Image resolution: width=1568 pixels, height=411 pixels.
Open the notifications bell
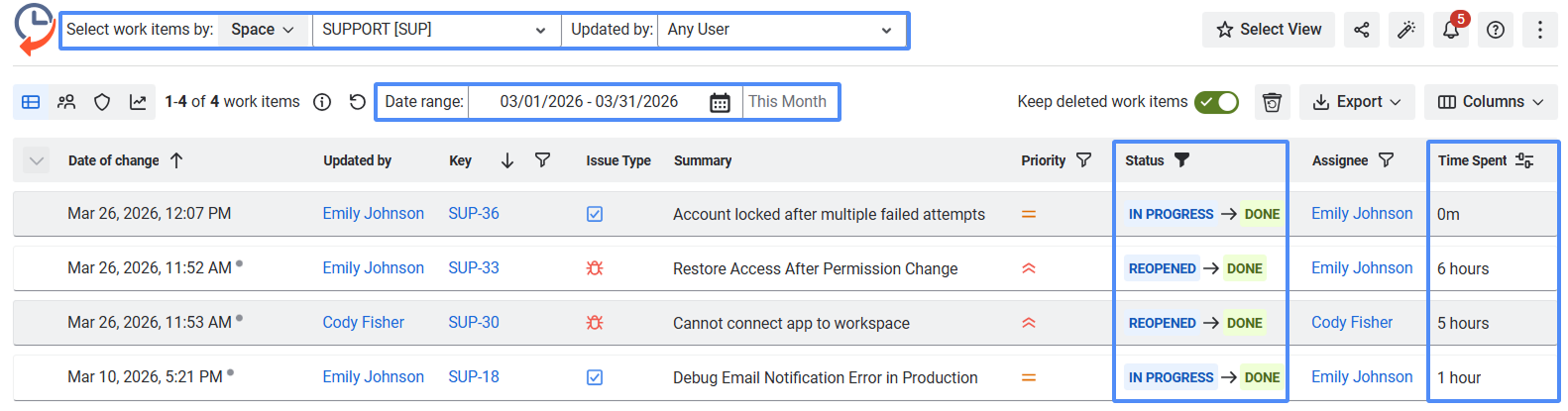coord(1451,30)
